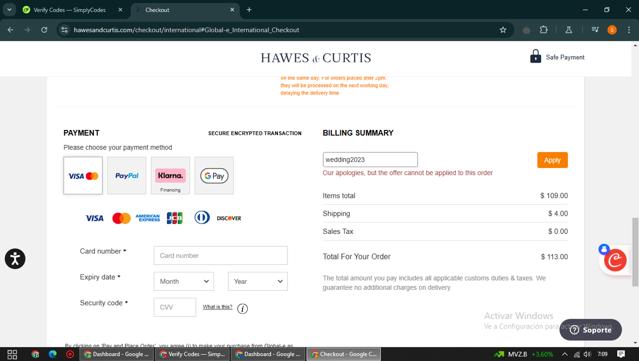The width and height of the screenshot is (639, 361).
Task: Apply the promo code with Apply button
Action: [552, 160]
